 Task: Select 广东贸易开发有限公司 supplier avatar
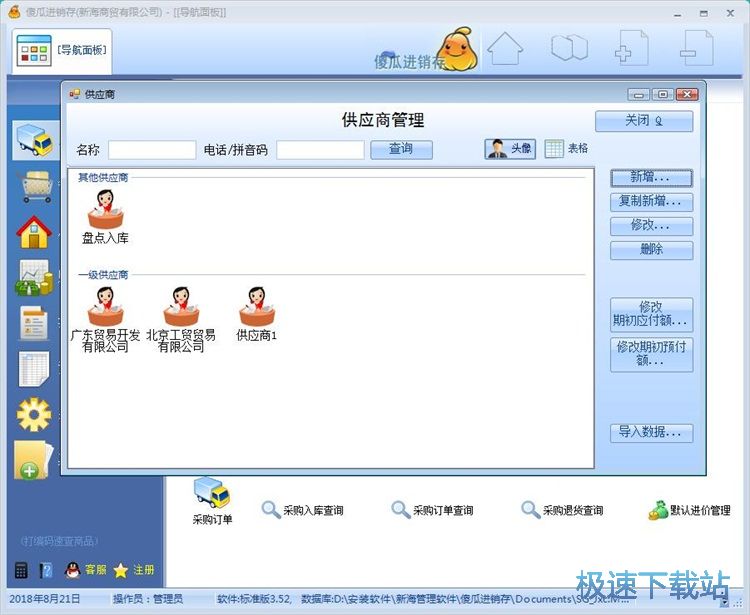[105, 319]
